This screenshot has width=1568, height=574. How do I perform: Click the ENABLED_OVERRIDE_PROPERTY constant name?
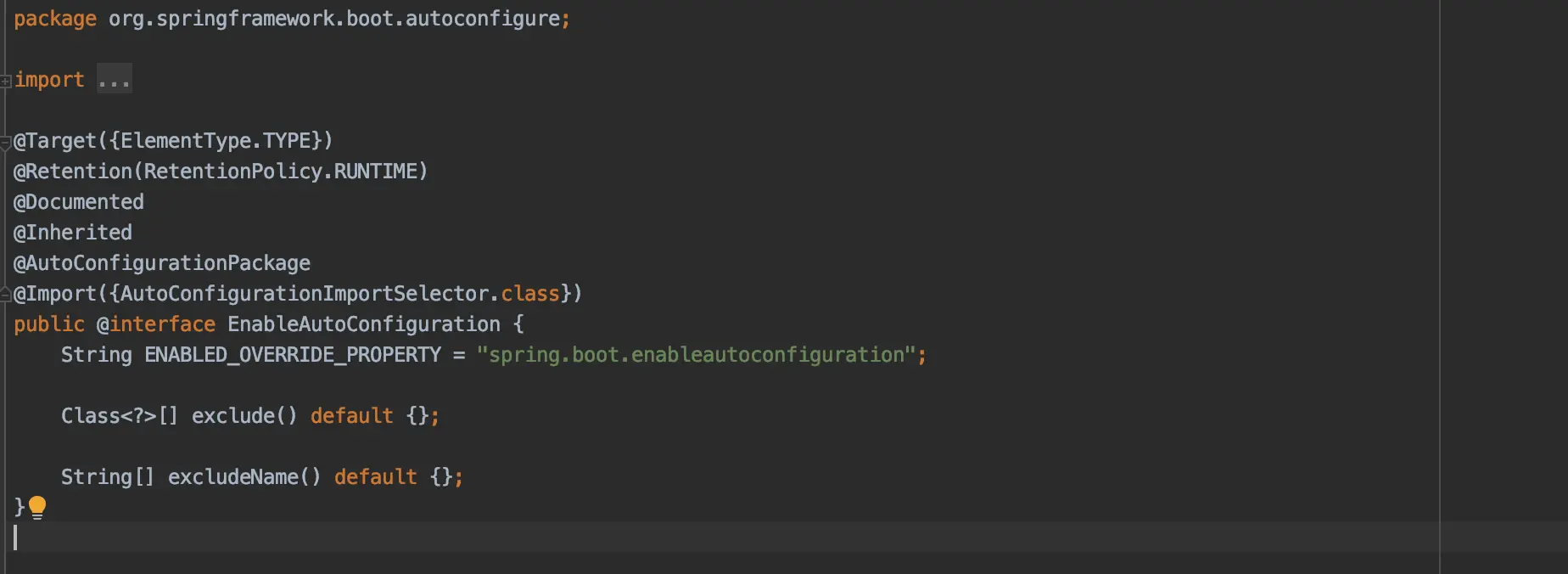(x=293, y=354)
